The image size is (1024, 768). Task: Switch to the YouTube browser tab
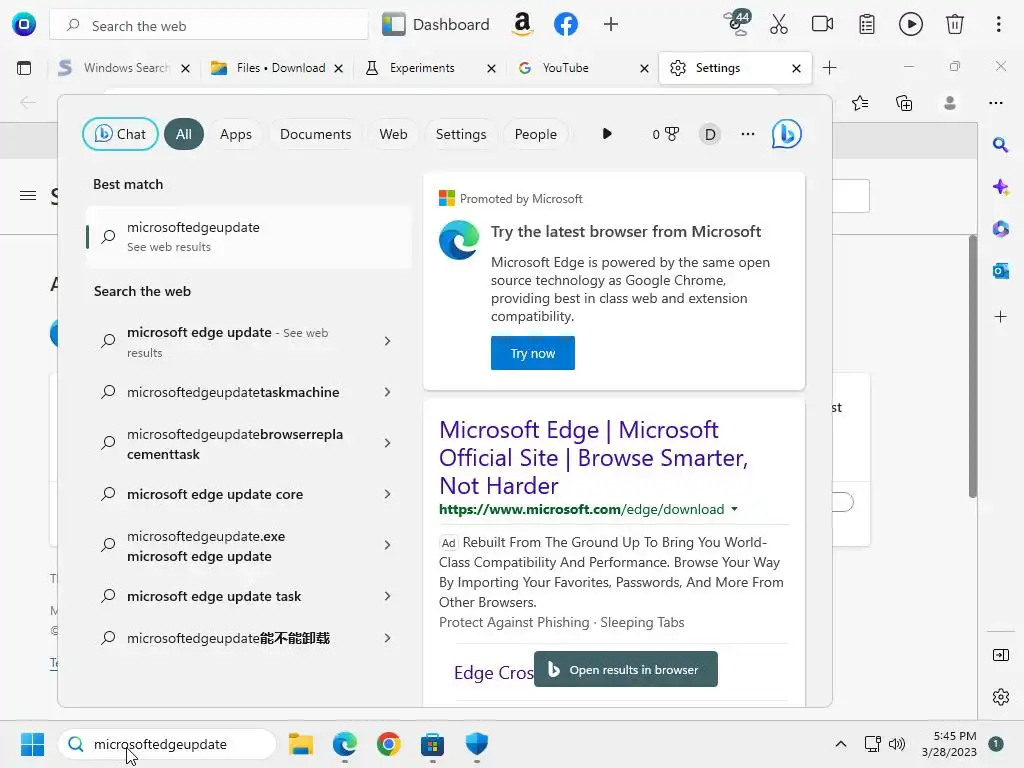(566, 68)
